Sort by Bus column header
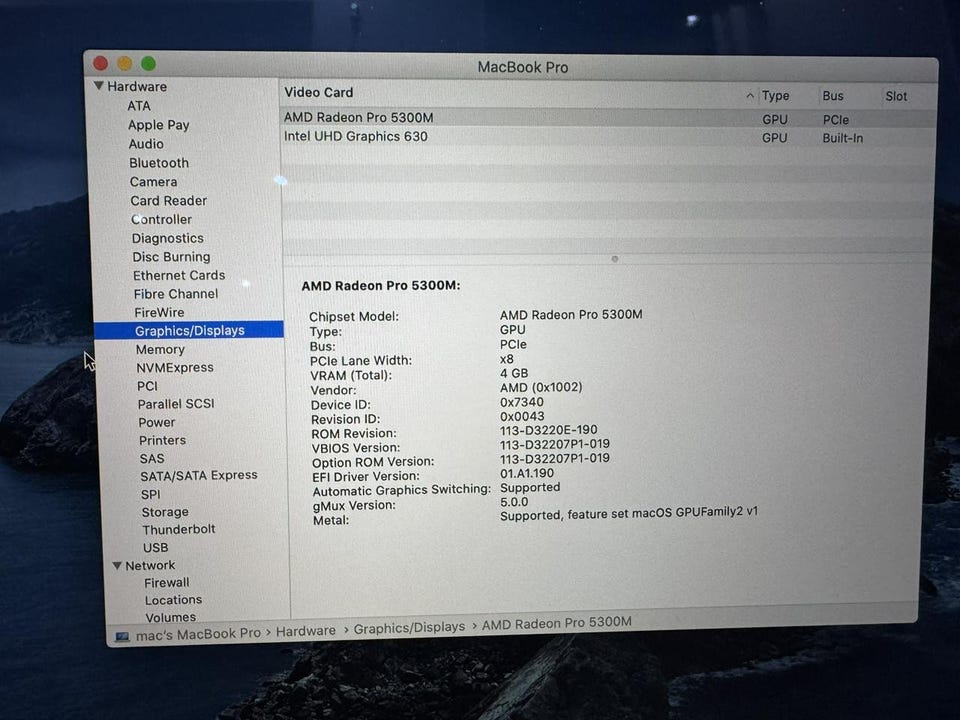The height and width of the screenshot is (720, 960). [833, 96]
